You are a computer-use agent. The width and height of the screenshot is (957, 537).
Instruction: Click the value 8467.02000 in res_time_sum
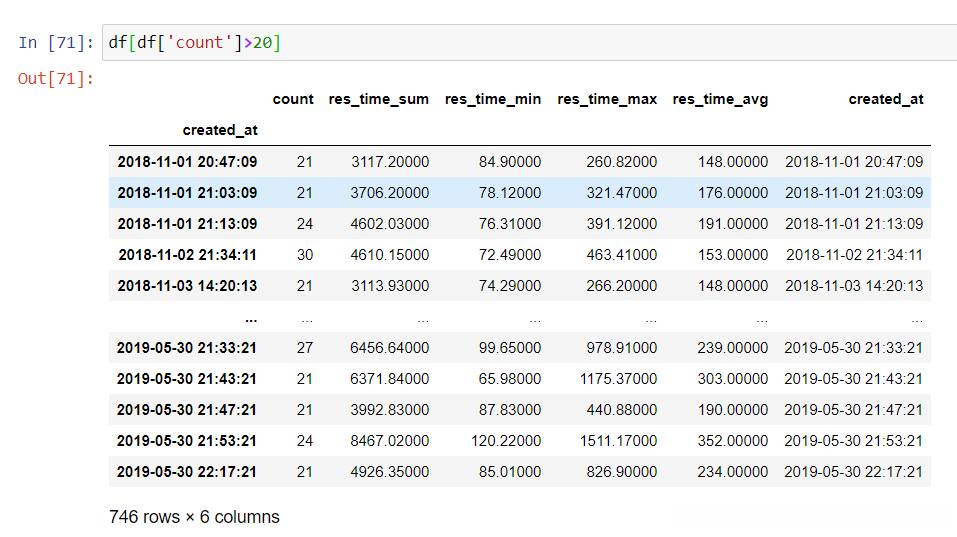point(389,441)
